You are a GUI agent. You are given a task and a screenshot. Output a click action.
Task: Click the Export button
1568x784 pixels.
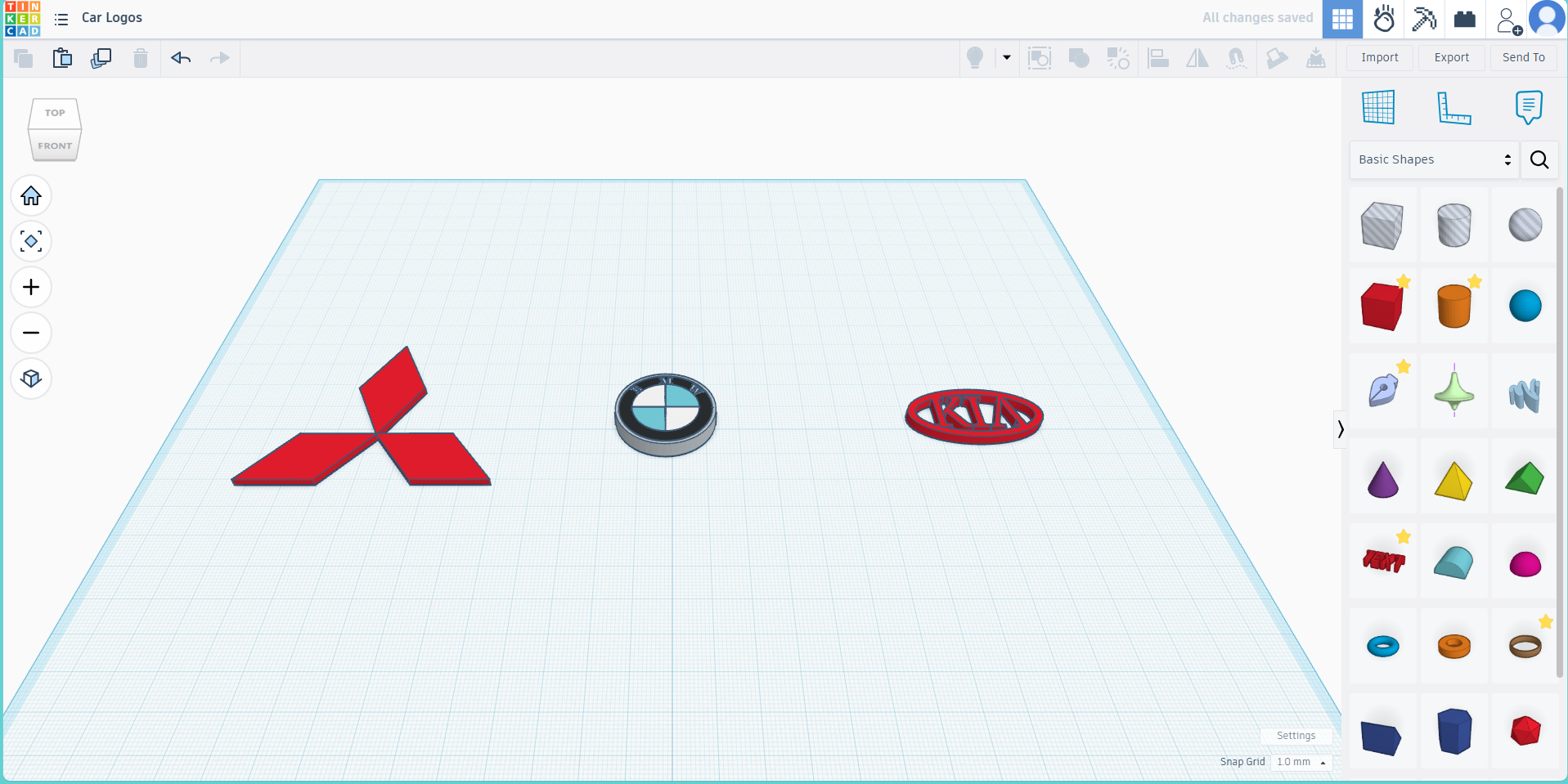pyautogui.click(x=1452, y=57)
